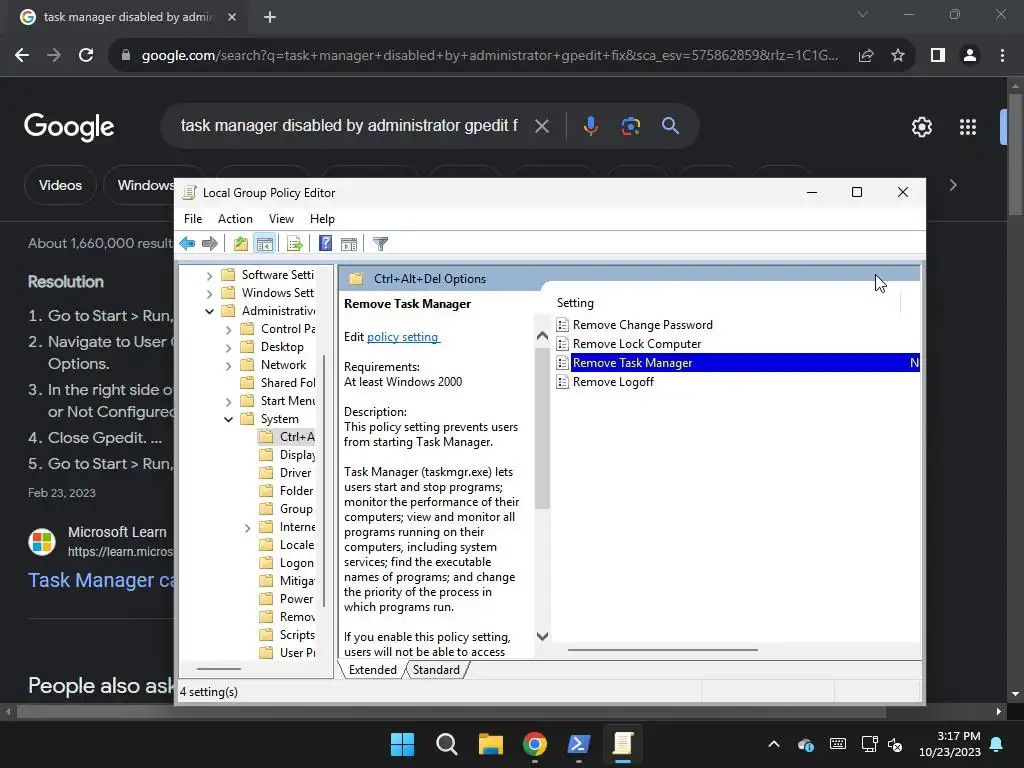
Task: Collapse the System tree node
Action: point(228,419)
